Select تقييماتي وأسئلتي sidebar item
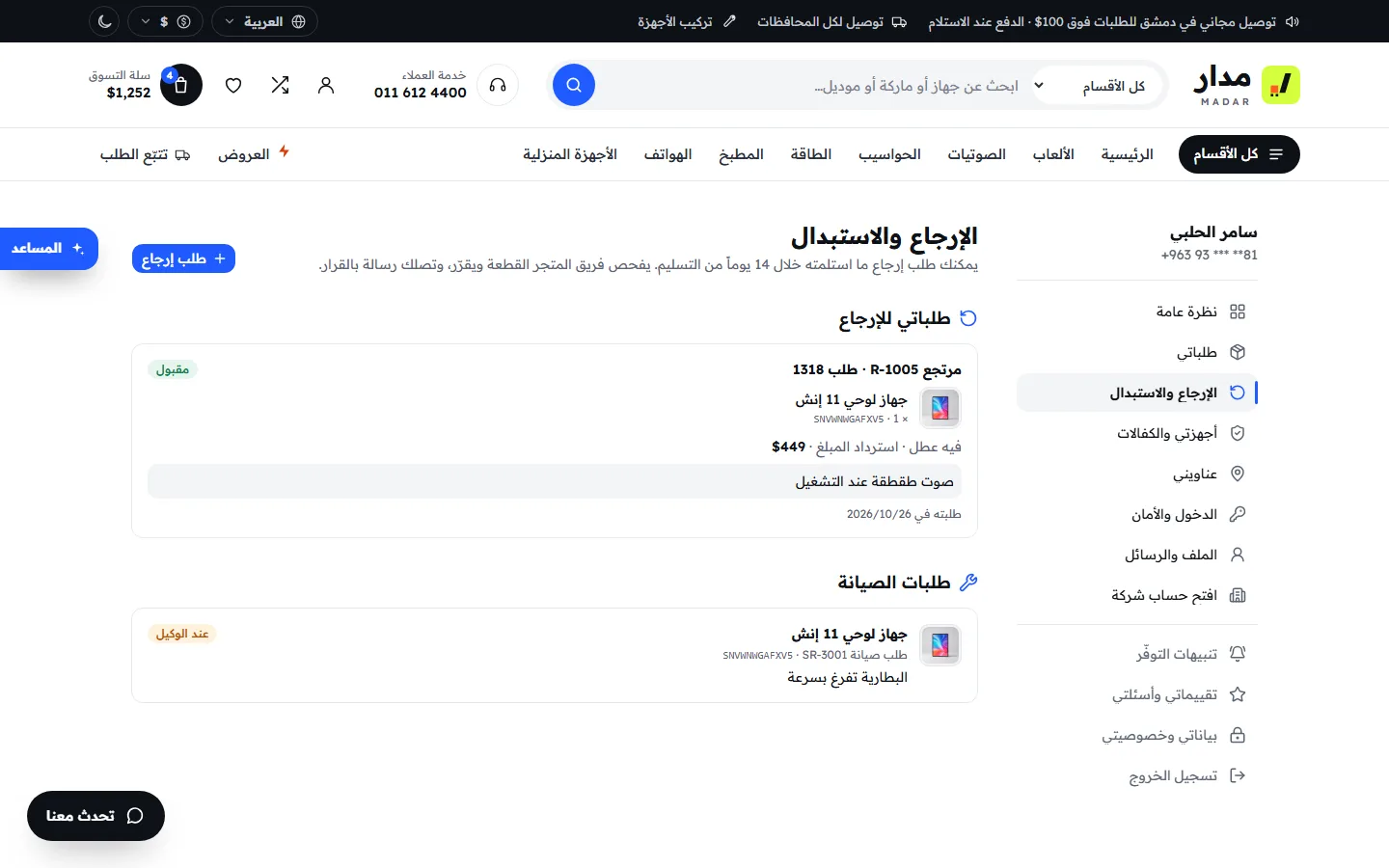1389x868 pixels. [x=1136, y=694]
